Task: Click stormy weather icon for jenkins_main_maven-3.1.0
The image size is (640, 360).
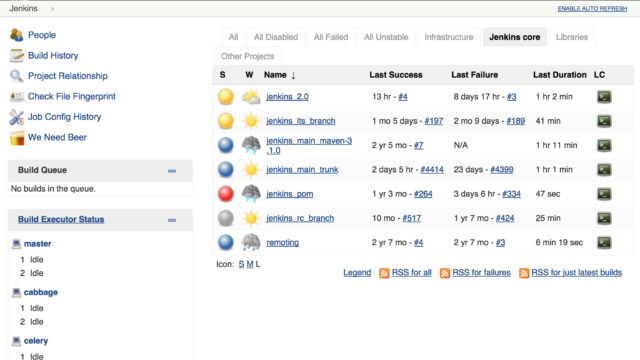Action: pos(251,145)
